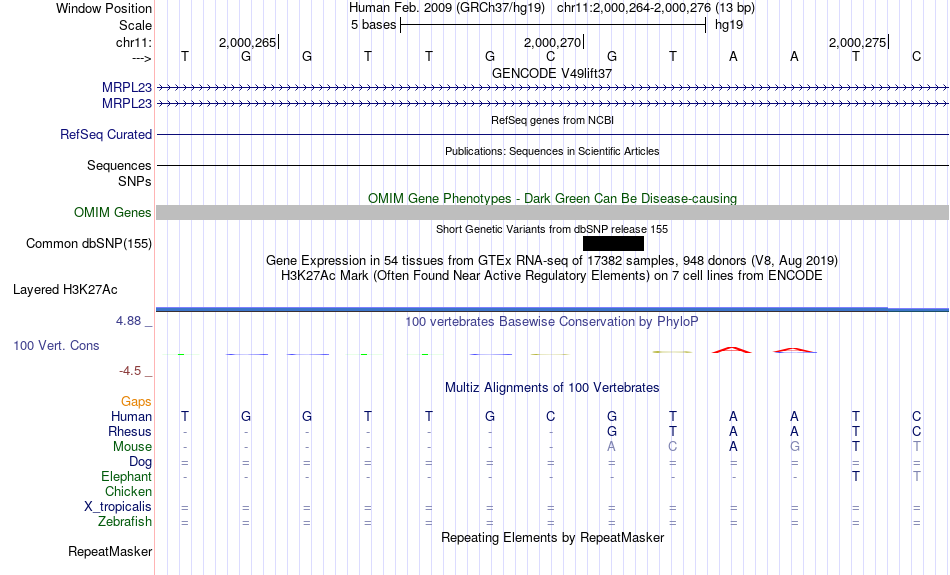Click the 2,000,265 coordinate on the ruler
The height and width of the screenshot is (575, 950).
tap(247, 42)
